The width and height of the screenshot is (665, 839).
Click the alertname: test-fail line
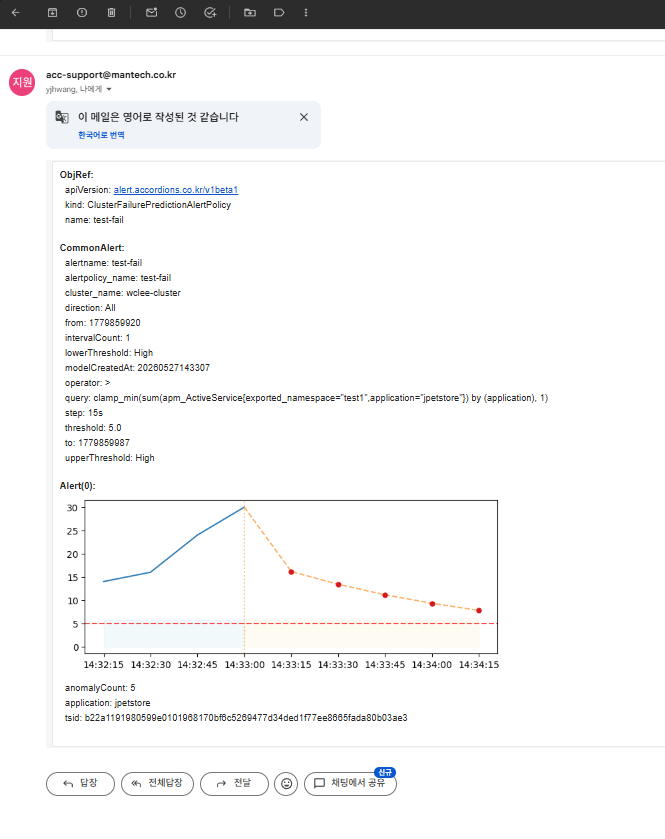103,263
